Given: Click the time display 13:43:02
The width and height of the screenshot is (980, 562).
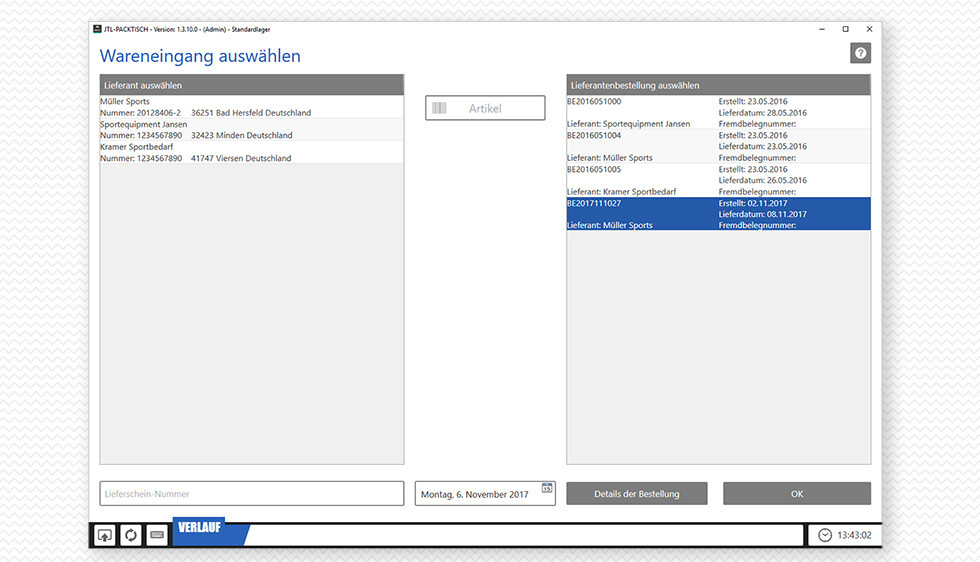Looking at the screenshot, I should [x=854, y=535].
